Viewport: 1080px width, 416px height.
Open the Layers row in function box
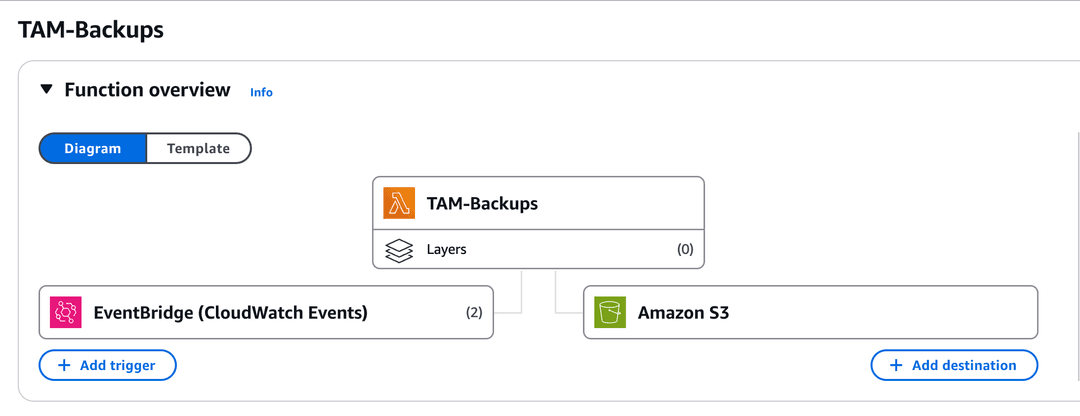[x=446, y=250]
